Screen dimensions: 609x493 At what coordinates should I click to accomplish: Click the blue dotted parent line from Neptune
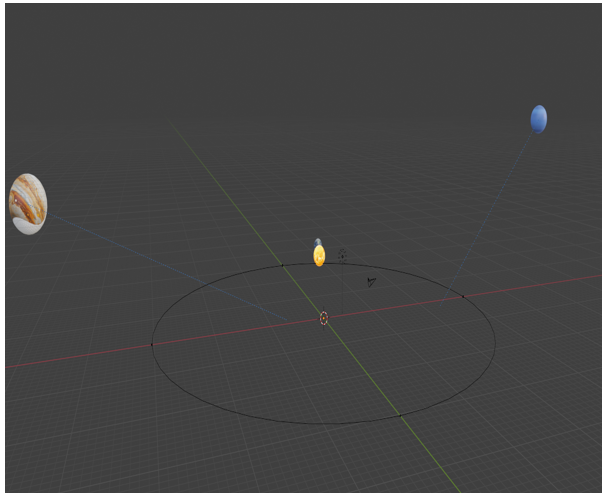[487, 218]
